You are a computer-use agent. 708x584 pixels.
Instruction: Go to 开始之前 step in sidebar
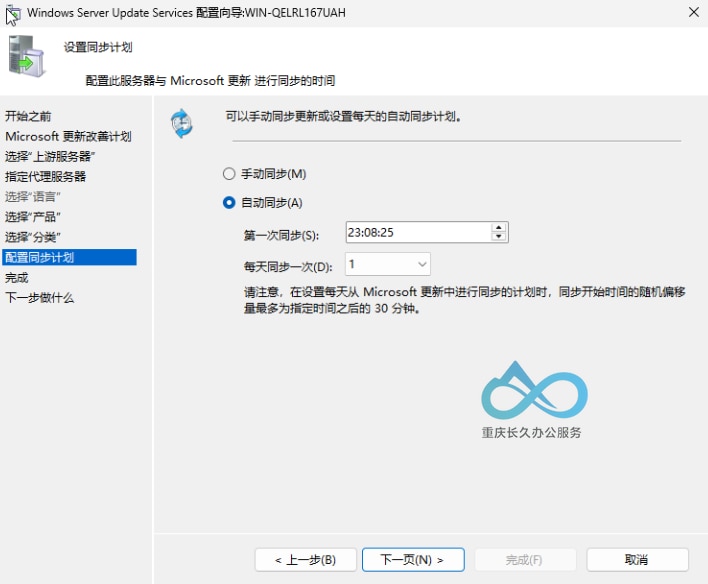coord(28,116)
